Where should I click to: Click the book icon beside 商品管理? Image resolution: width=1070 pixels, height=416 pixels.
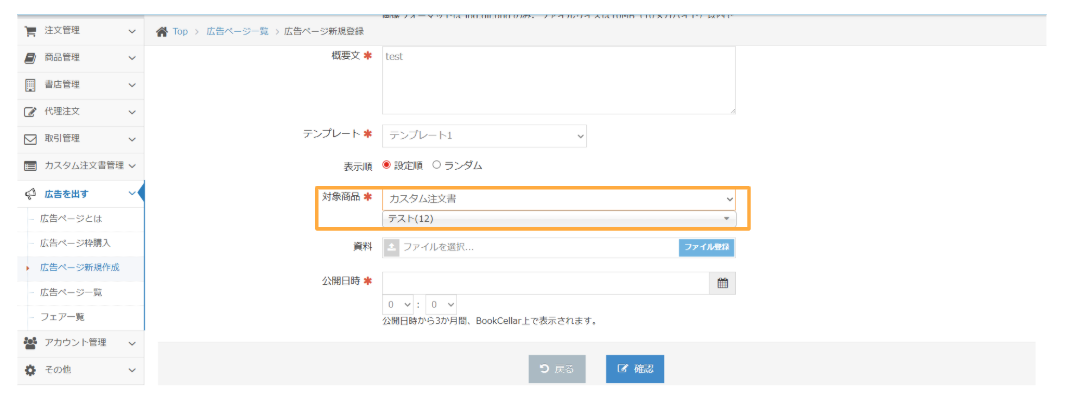(30, 58)
